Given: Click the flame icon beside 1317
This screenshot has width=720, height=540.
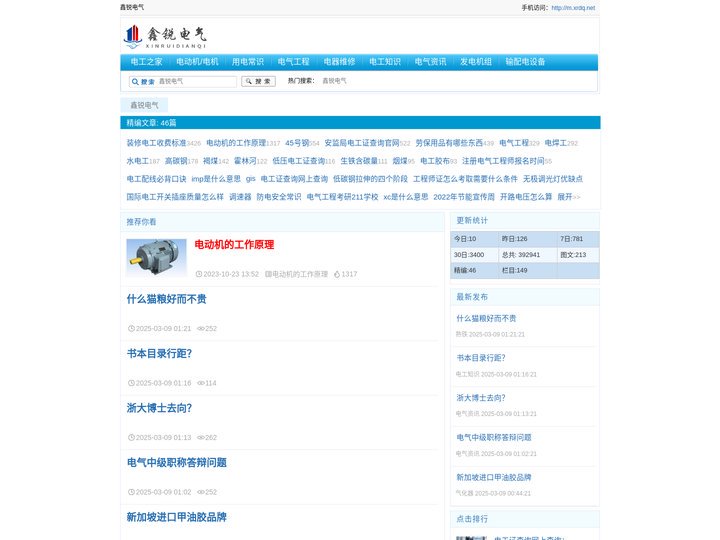Looking at the screenshot, I should pos(337,274).
